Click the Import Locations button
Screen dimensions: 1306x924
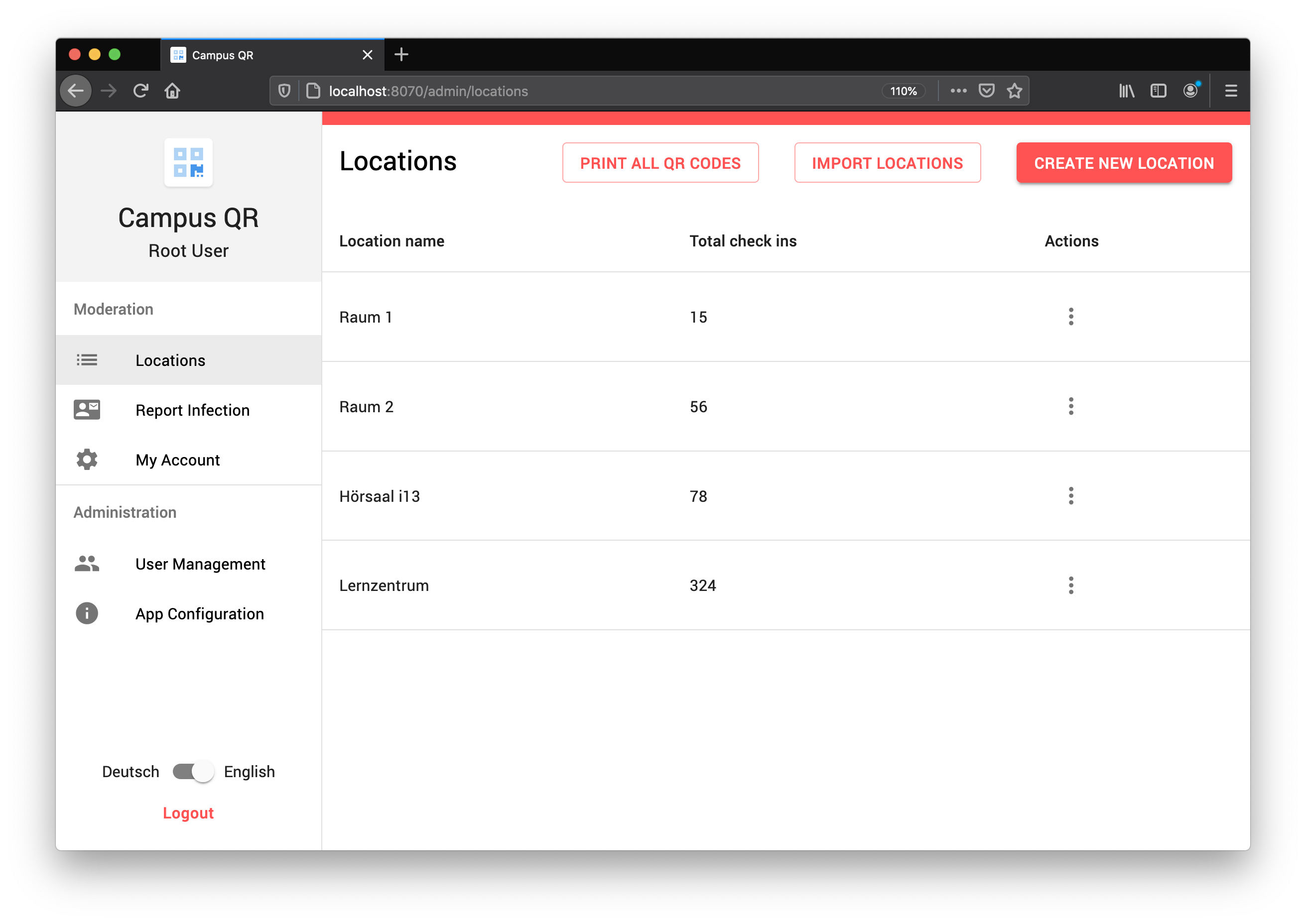887,163
